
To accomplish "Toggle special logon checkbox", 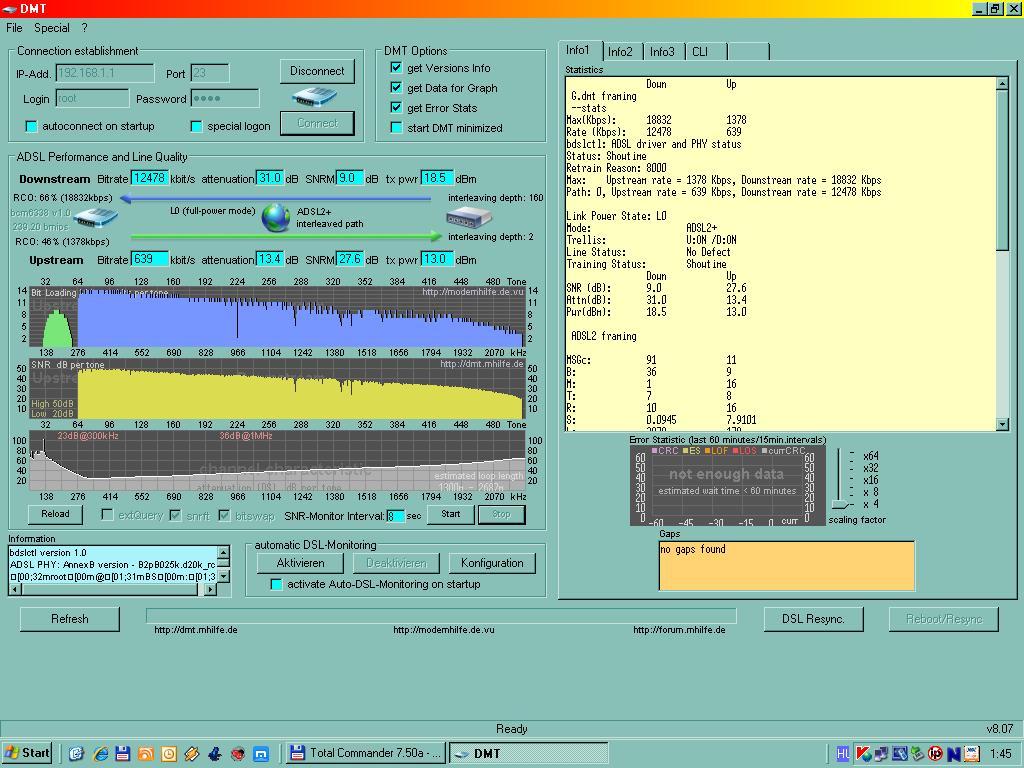I will [x=196, y=126].
